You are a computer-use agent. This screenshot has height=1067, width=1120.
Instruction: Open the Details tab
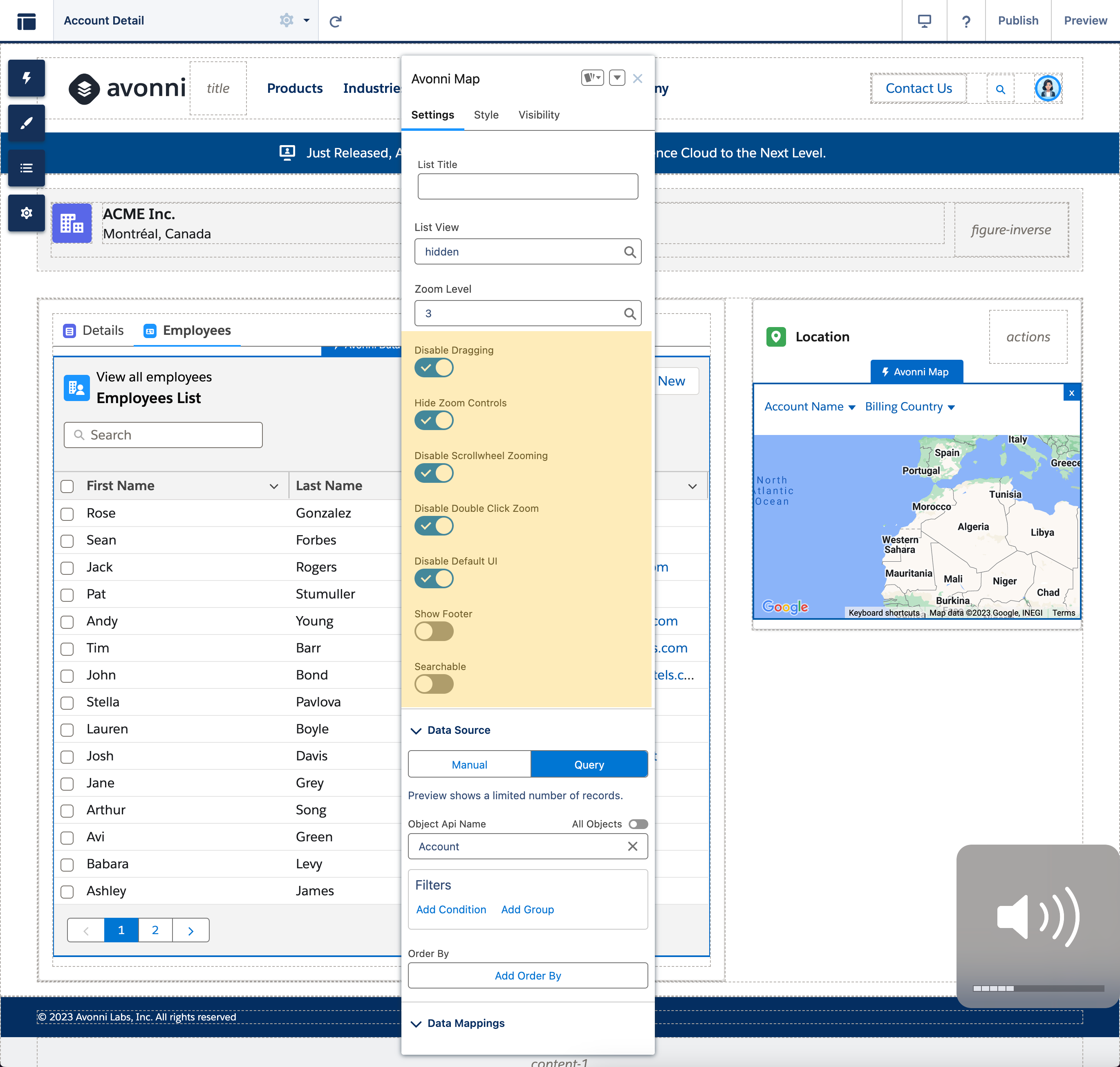point(93,330)
